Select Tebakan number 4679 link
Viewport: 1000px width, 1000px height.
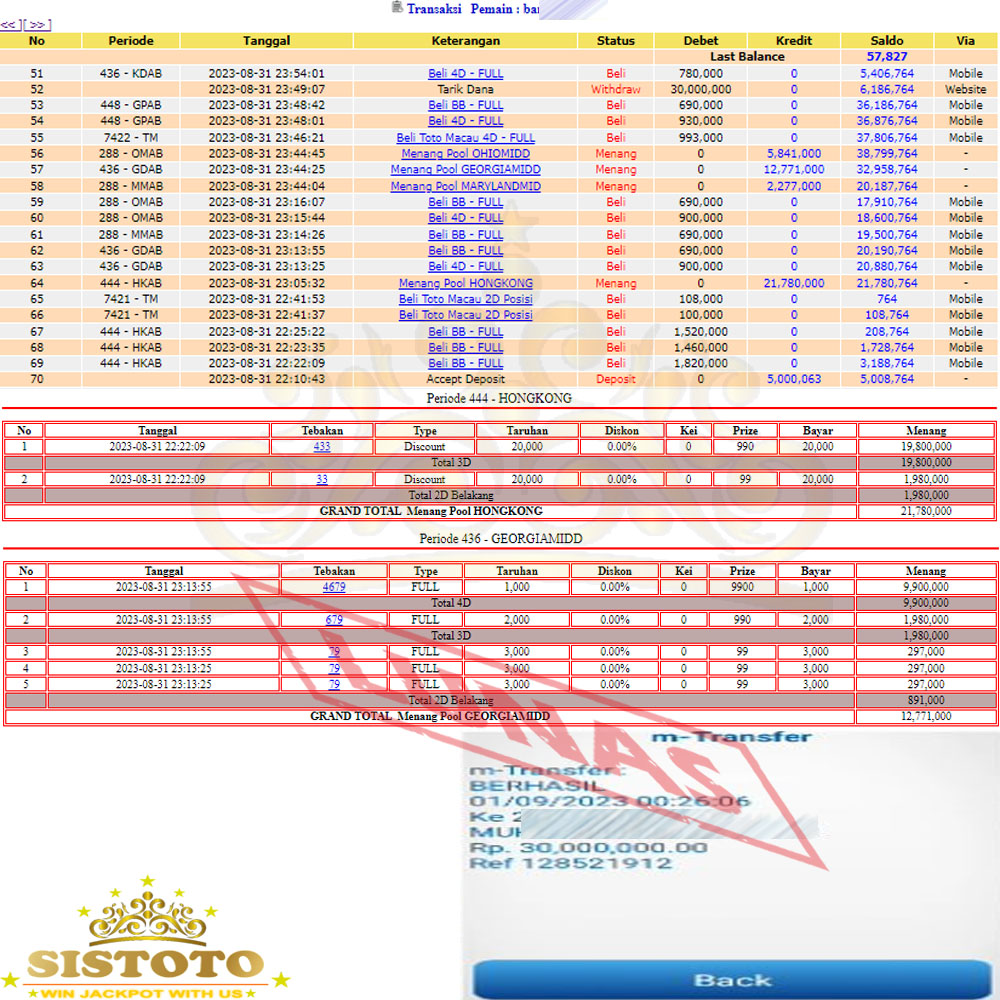(334, 587)
